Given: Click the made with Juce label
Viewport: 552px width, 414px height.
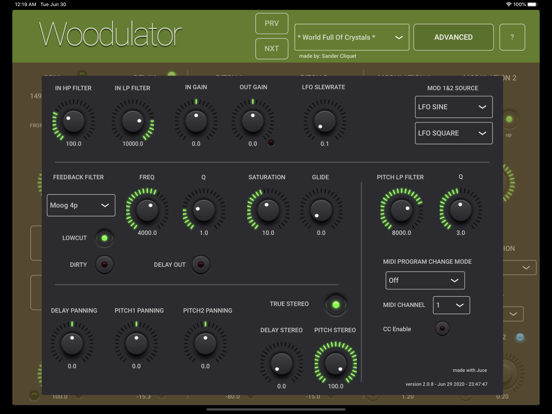Looking at the screenshot, I should click(470, 370).
